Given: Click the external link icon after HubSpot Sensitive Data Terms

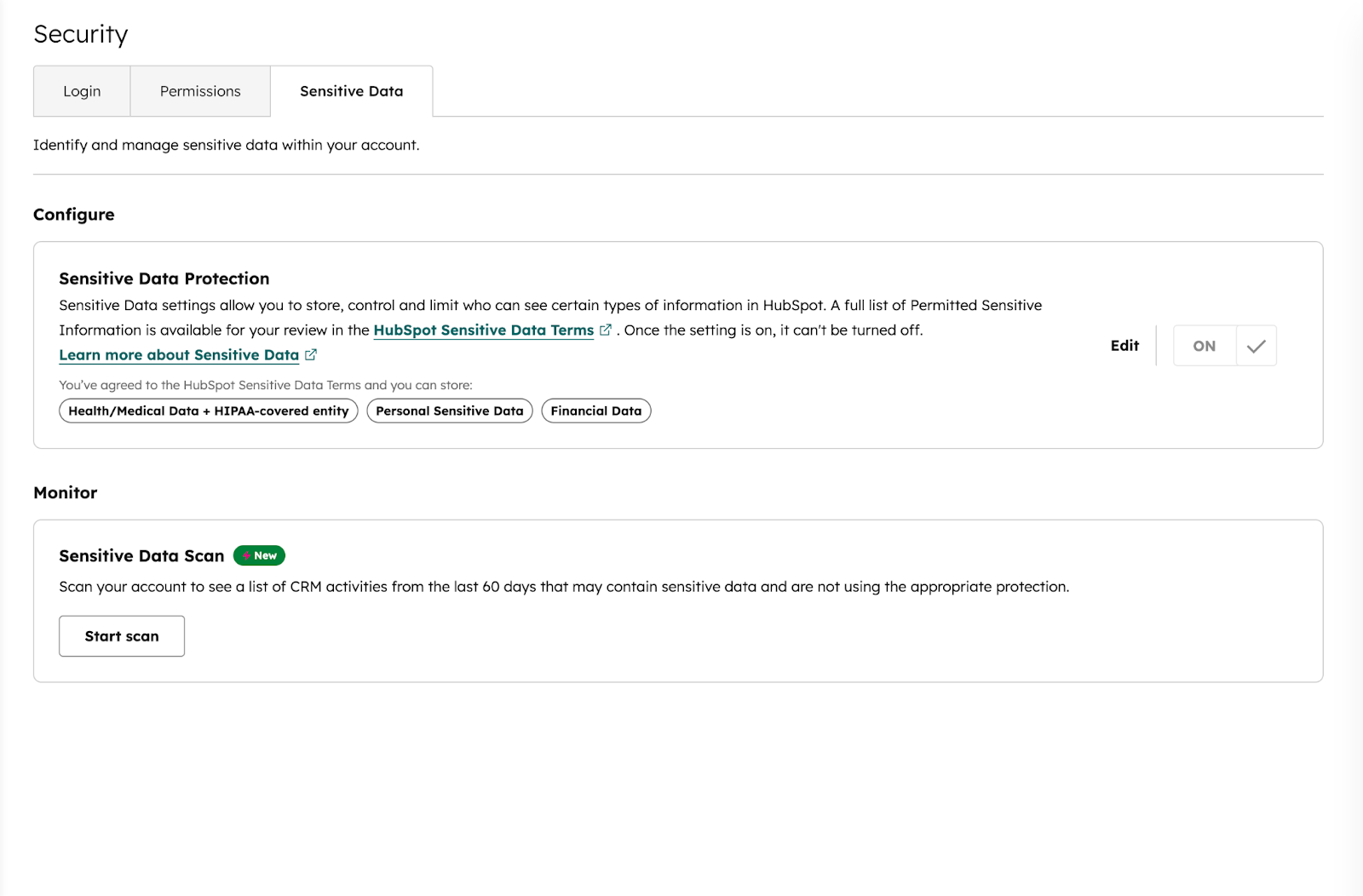Looking at the screenshot, I should tap(606, 330).
